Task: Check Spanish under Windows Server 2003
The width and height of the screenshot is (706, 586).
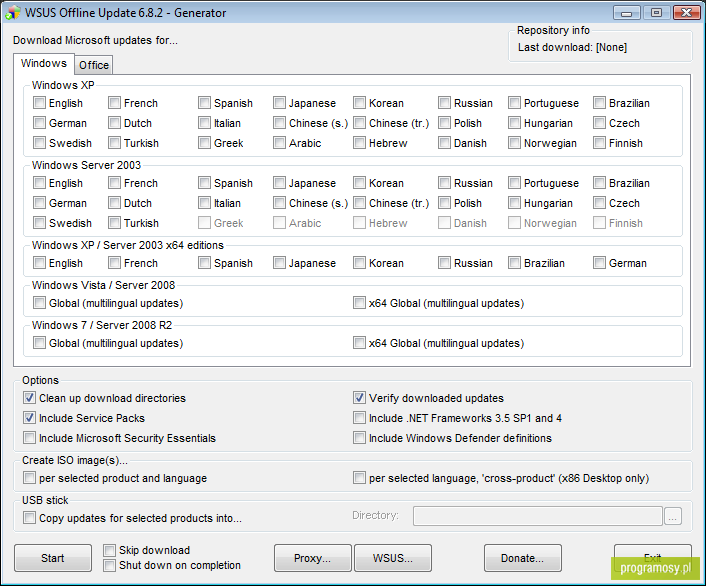Action: pyautogui.click(x=204, y=183)
